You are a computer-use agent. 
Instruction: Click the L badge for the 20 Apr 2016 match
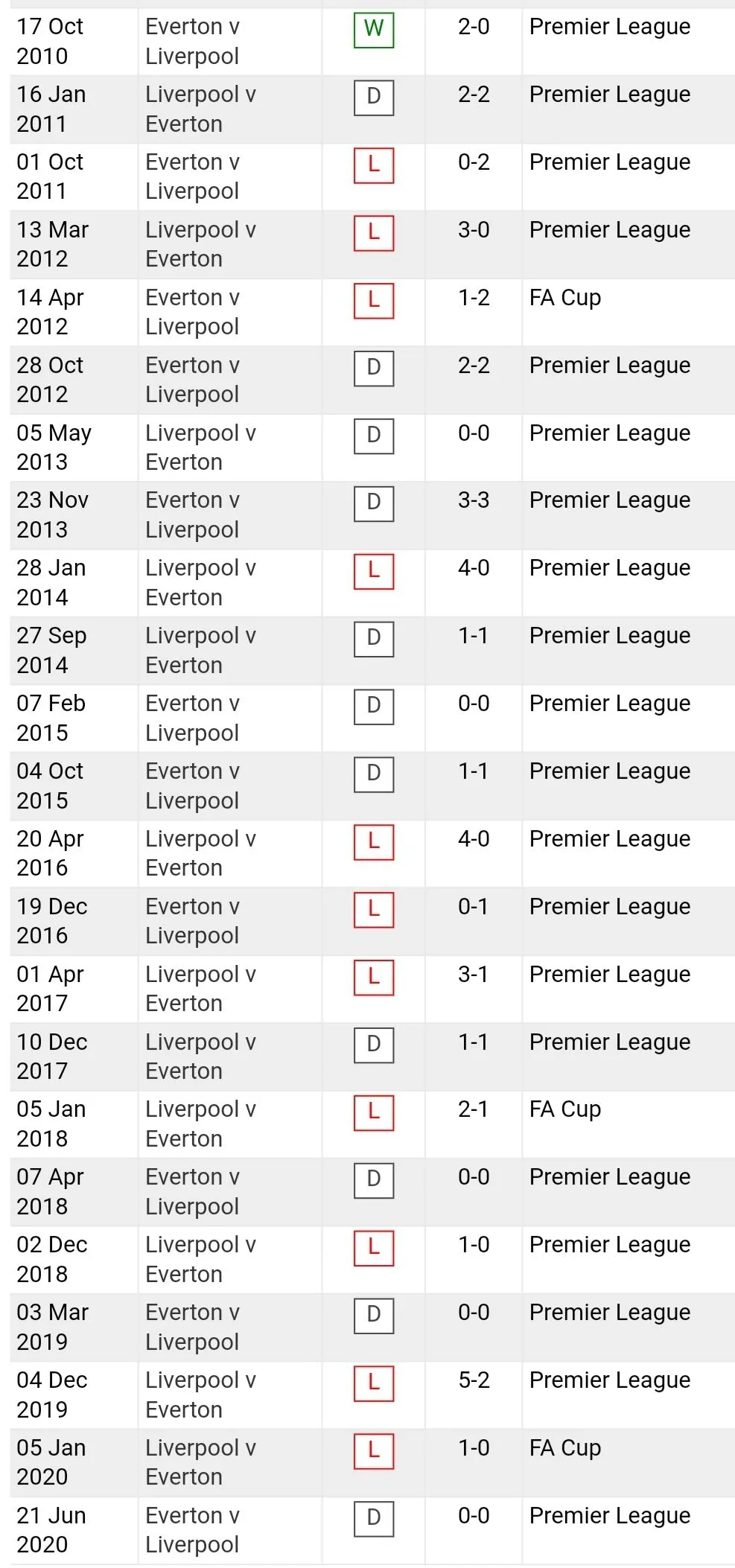pyautogui.click(x=373, y=841)
